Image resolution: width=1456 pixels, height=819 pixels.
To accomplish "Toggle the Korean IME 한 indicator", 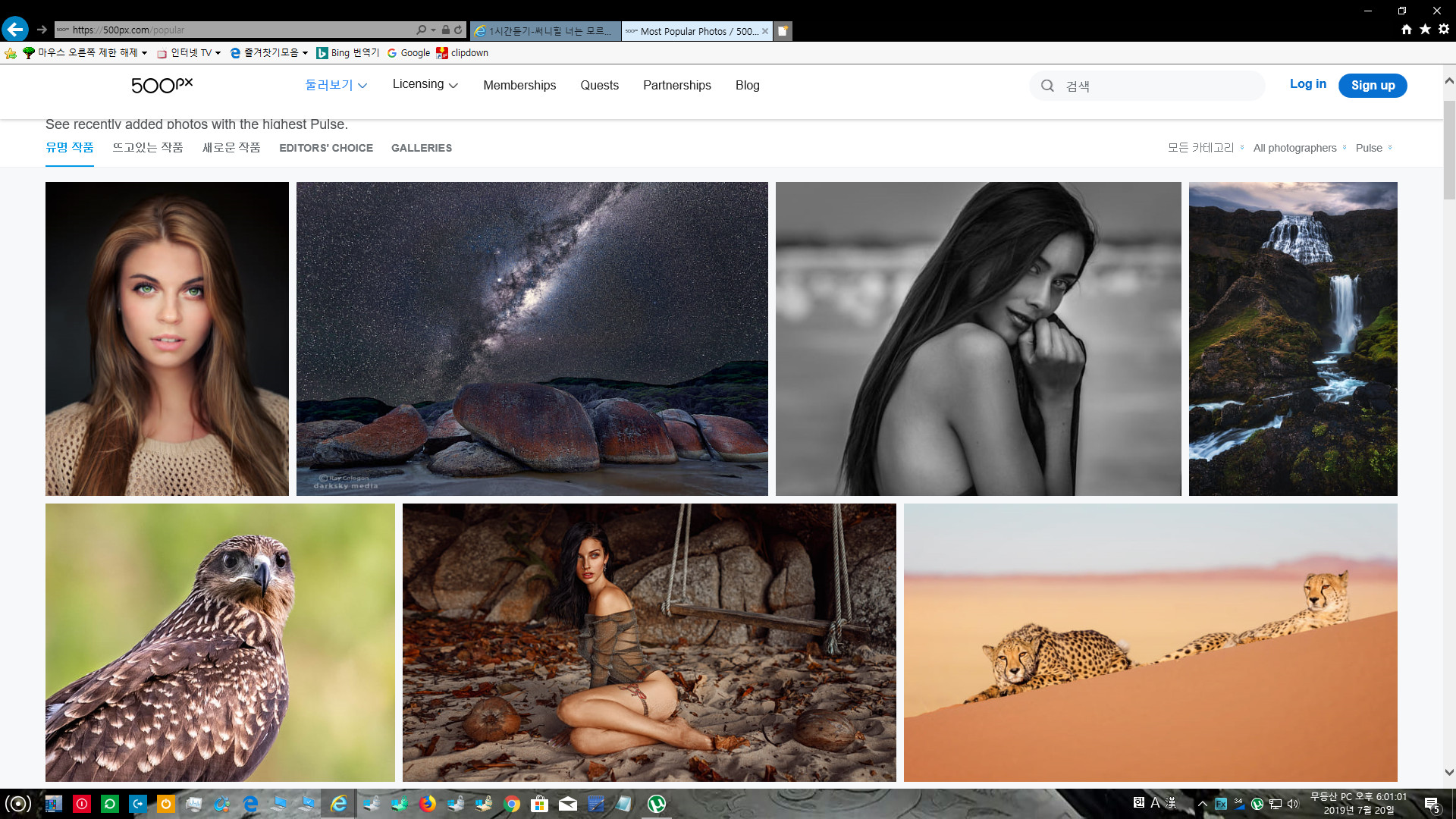I will pos(1139,802).
